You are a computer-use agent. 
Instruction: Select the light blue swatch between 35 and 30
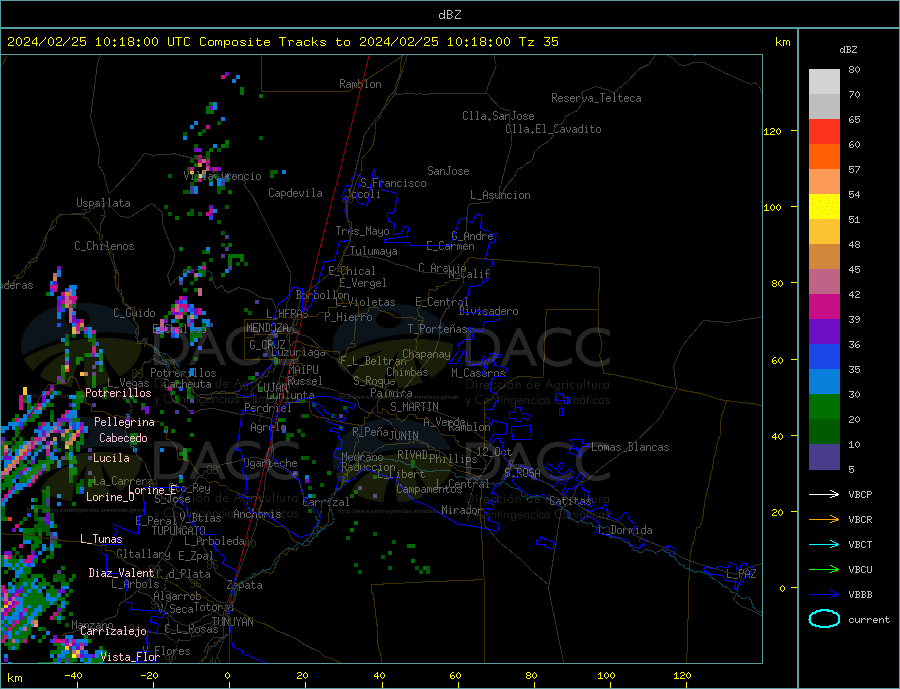tap(824, 381)
